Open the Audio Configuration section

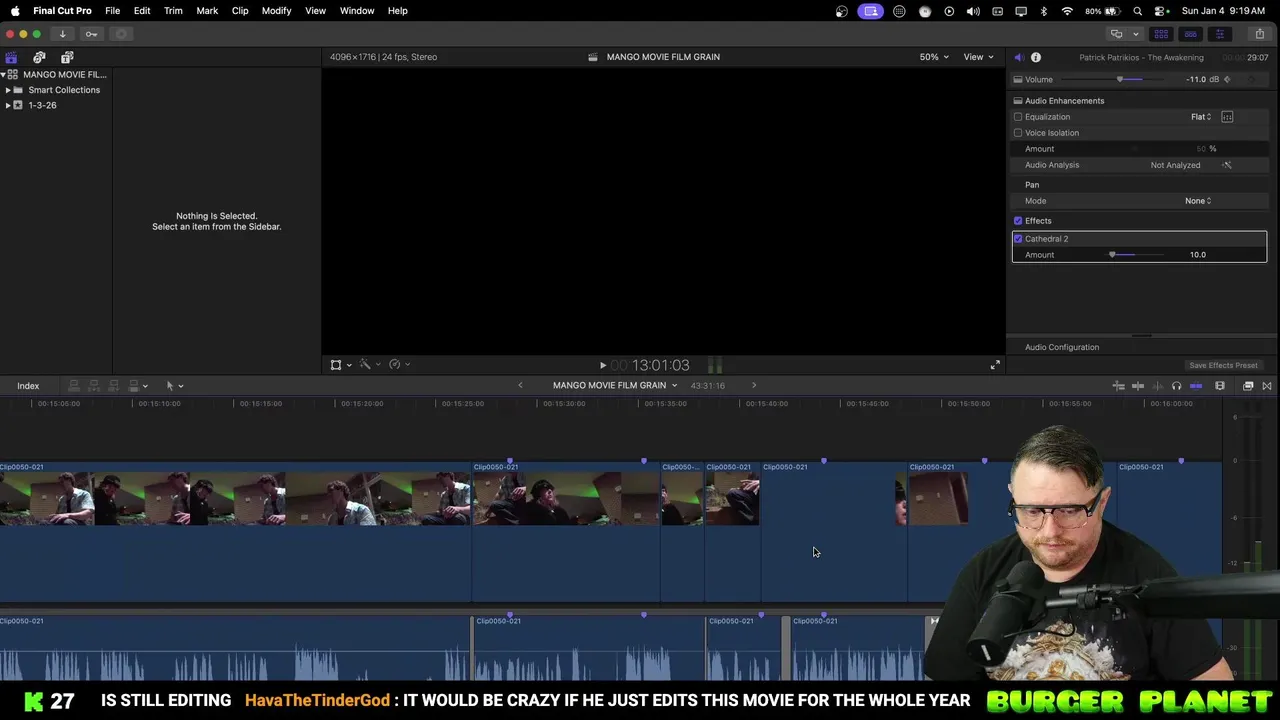[x=1062, y=347]
